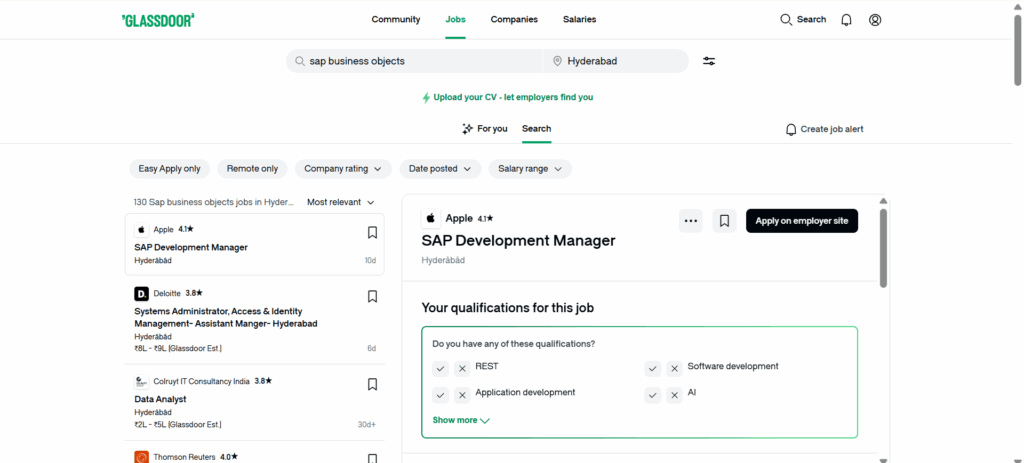Expand Salary range filter dropdown

(530, 168)
